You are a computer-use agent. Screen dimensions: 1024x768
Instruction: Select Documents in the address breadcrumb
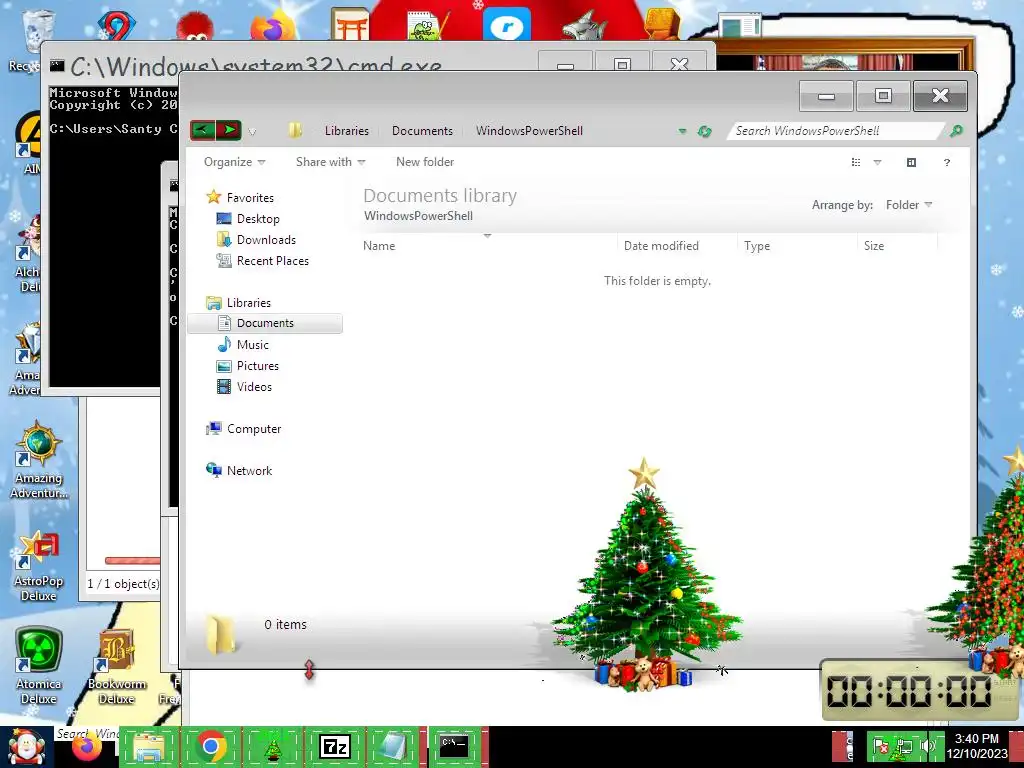tap(422, 131)
